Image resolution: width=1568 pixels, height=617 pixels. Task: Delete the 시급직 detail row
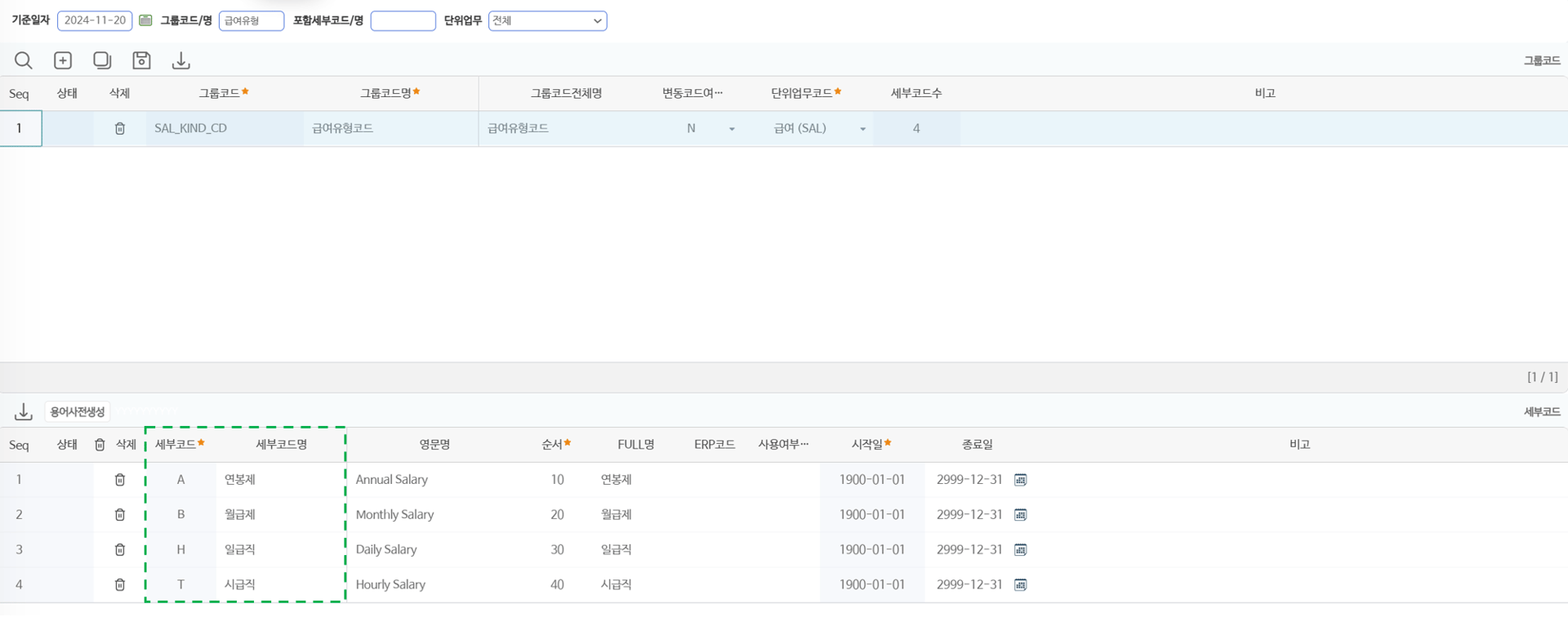tap(120, 585)
